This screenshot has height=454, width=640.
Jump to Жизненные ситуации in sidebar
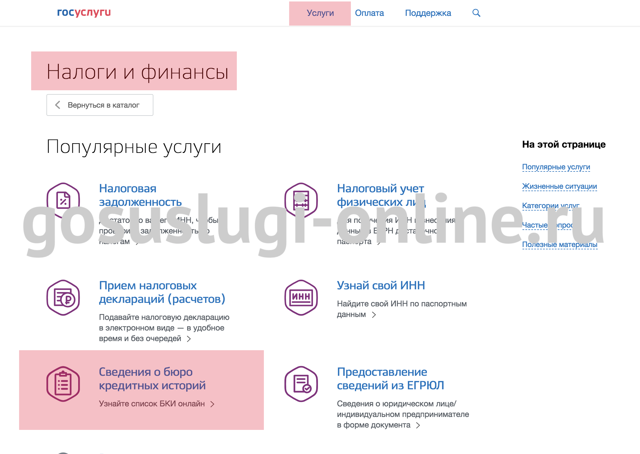[x=559, y=187]
